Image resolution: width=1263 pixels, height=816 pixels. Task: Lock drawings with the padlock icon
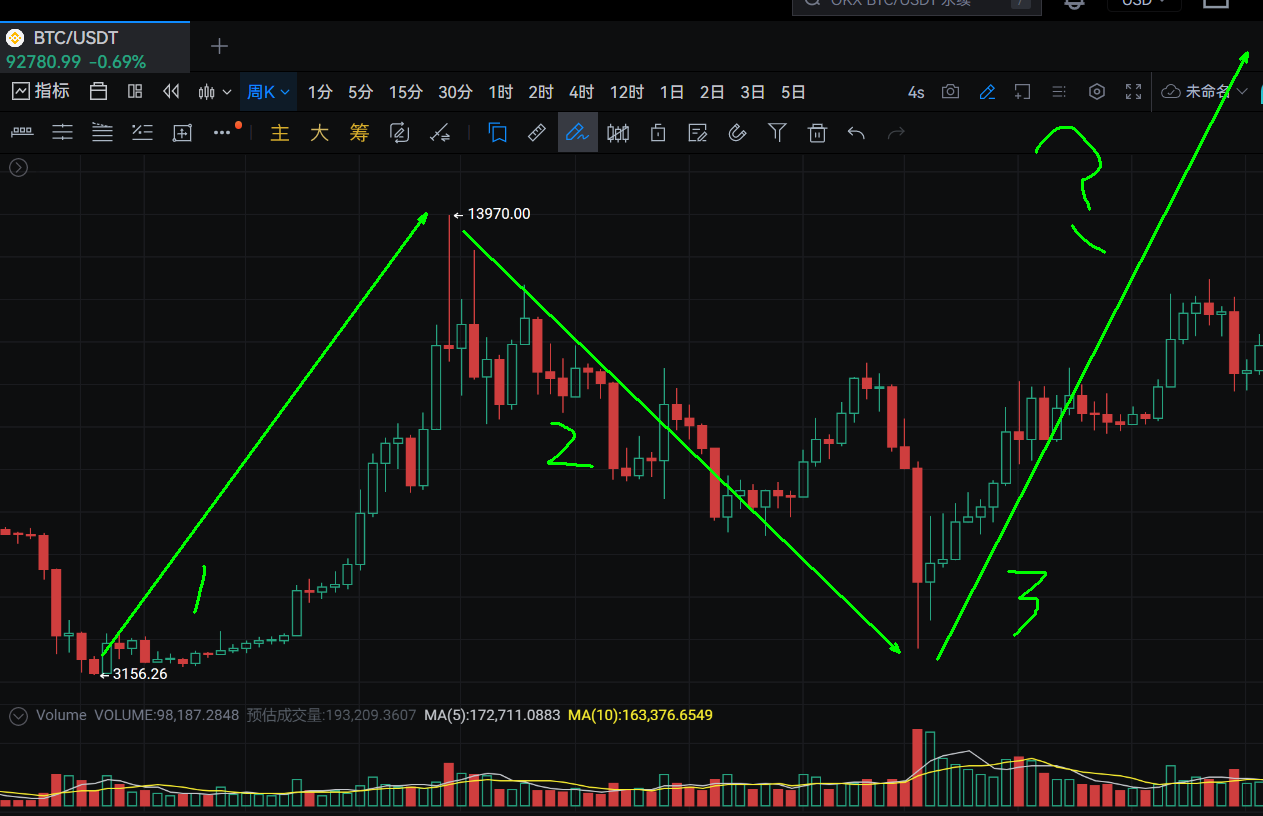point(658,132)
